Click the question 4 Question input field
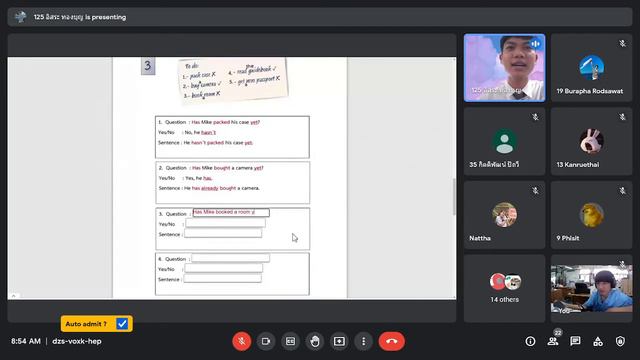 pos(231,258)
